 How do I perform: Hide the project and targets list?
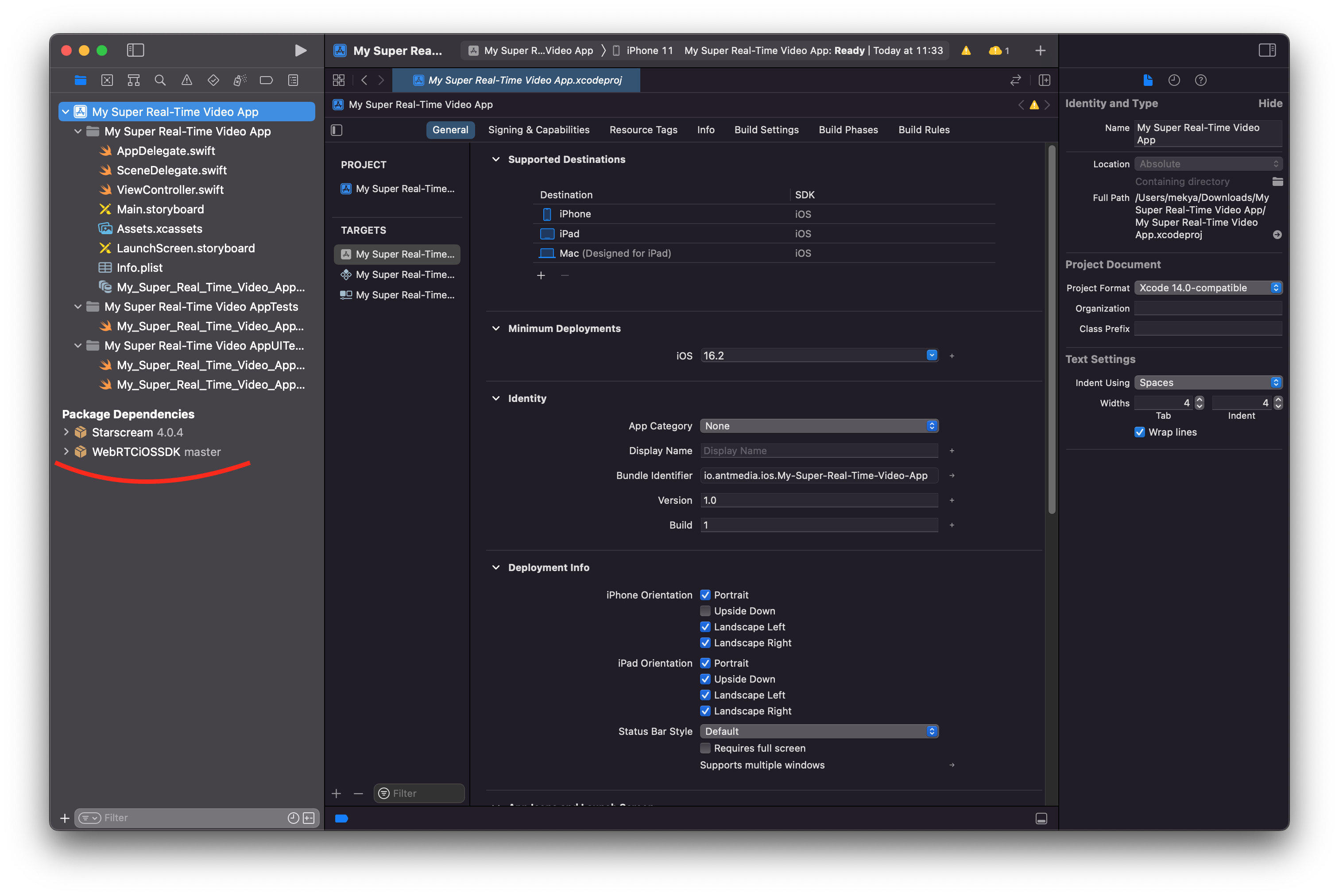click(x=337, y=130)
